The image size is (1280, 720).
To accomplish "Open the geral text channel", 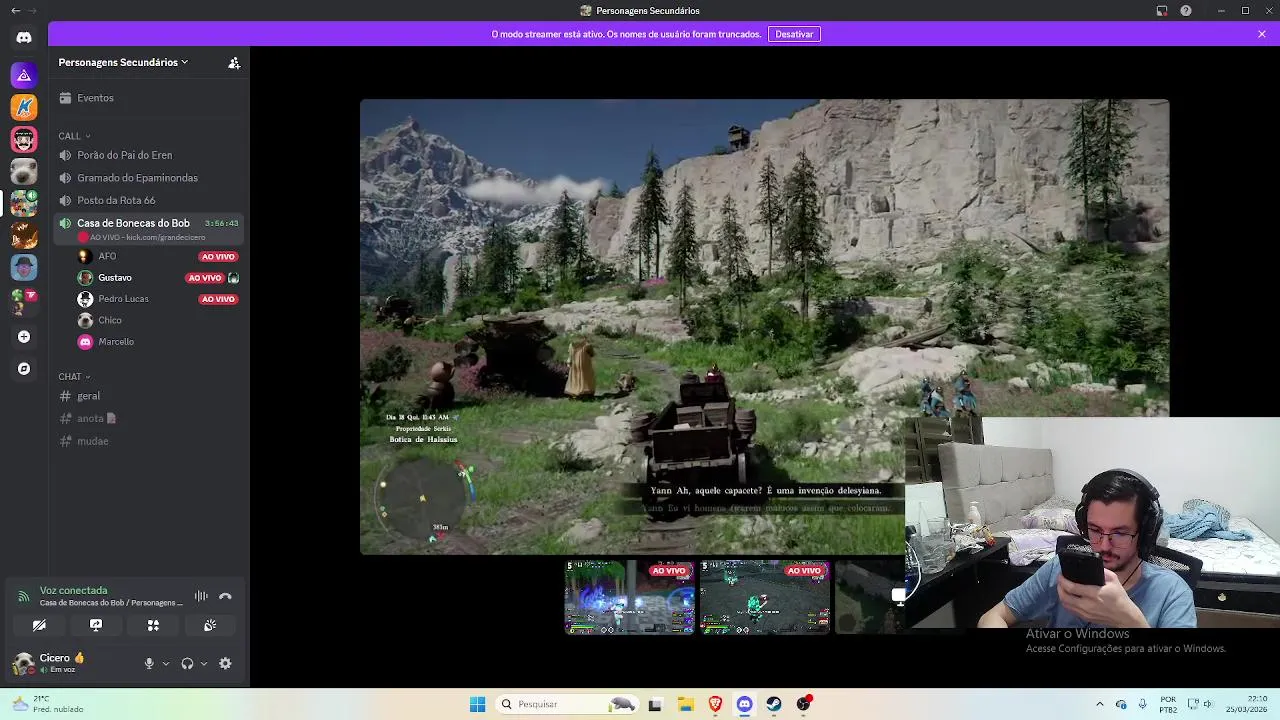I will point(150,396).
